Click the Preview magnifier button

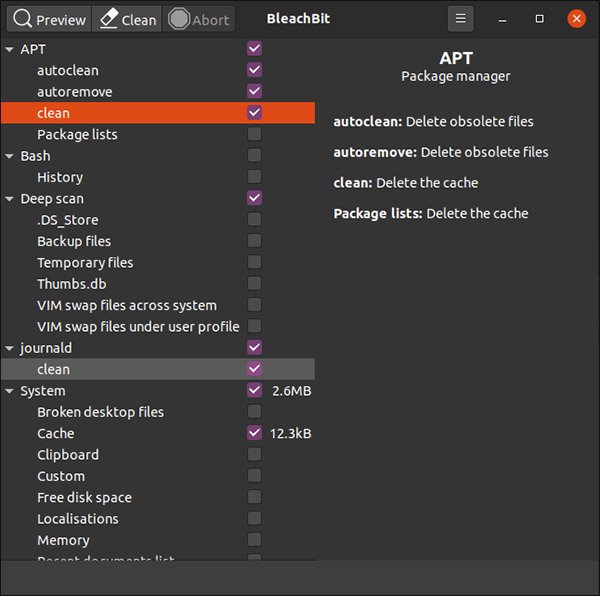49,19
